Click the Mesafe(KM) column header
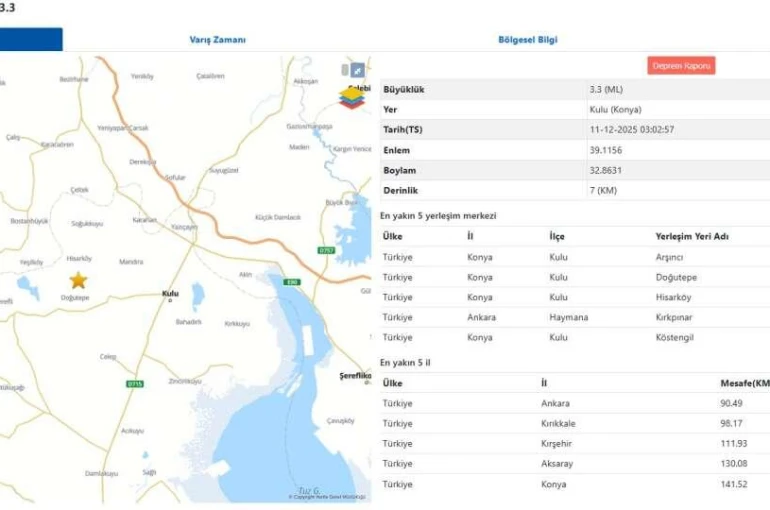Viewport: 770px width, 510px height. [x=744, y=383]
